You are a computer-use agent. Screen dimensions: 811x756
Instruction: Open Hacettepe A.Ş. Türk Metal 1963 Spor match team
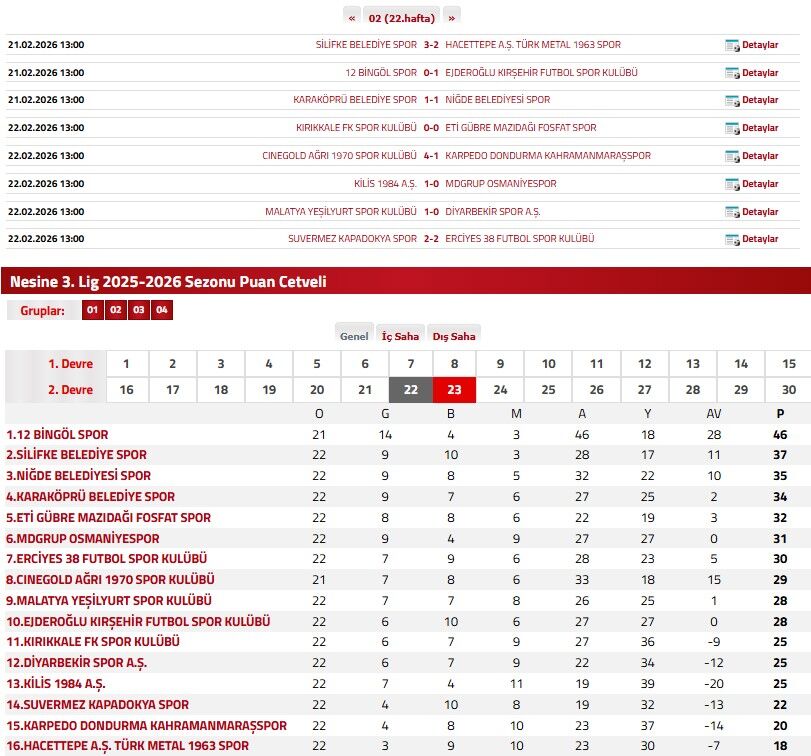[x=533, y=45]
